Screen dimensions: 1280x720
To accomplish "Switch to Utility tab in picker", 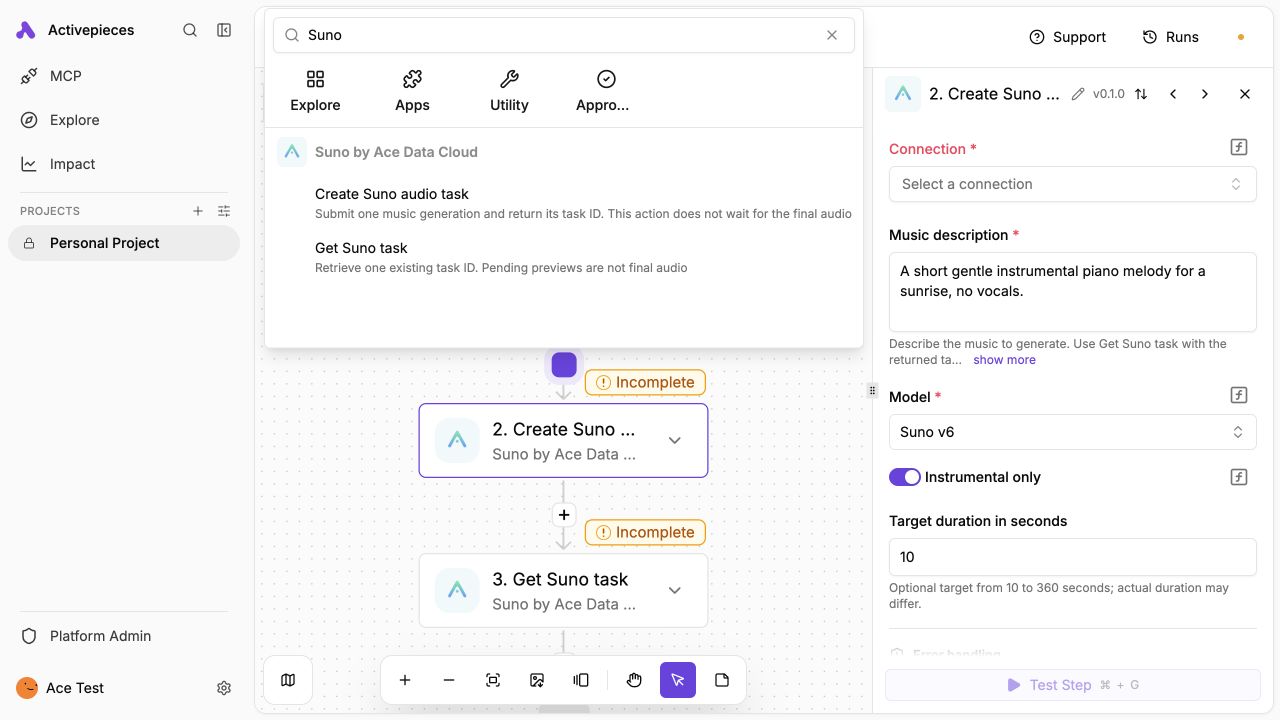I will 509,91.
